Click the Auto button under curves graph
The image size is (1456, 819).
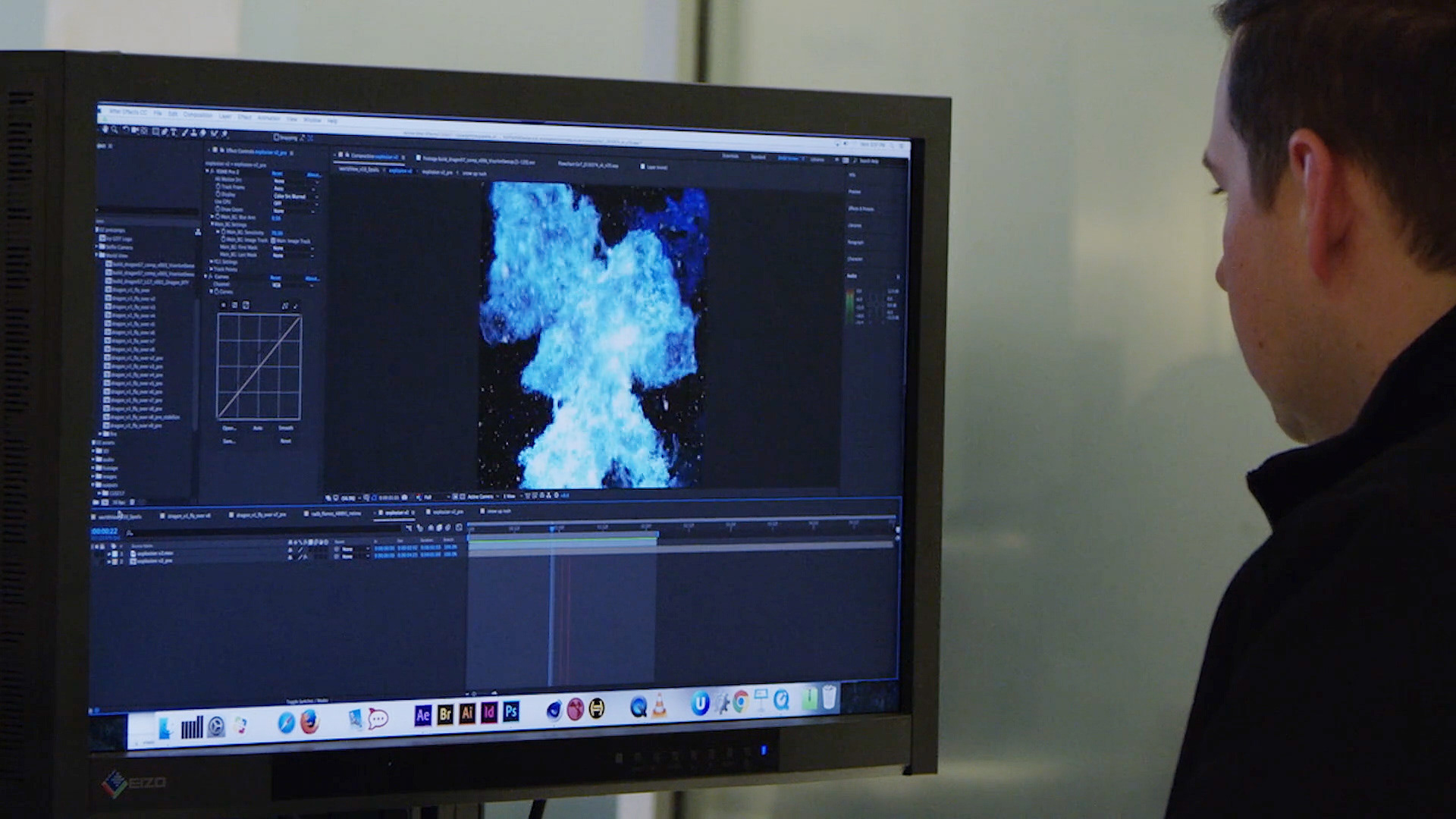click(x=258, y=428)
